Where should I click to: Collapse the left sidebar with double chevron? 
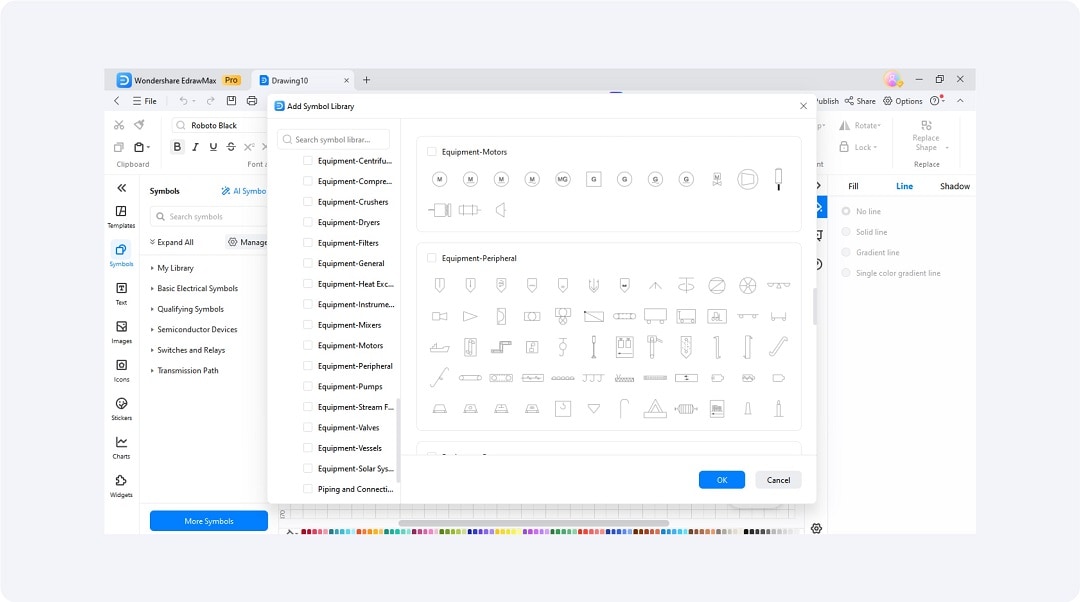[122, 188]
